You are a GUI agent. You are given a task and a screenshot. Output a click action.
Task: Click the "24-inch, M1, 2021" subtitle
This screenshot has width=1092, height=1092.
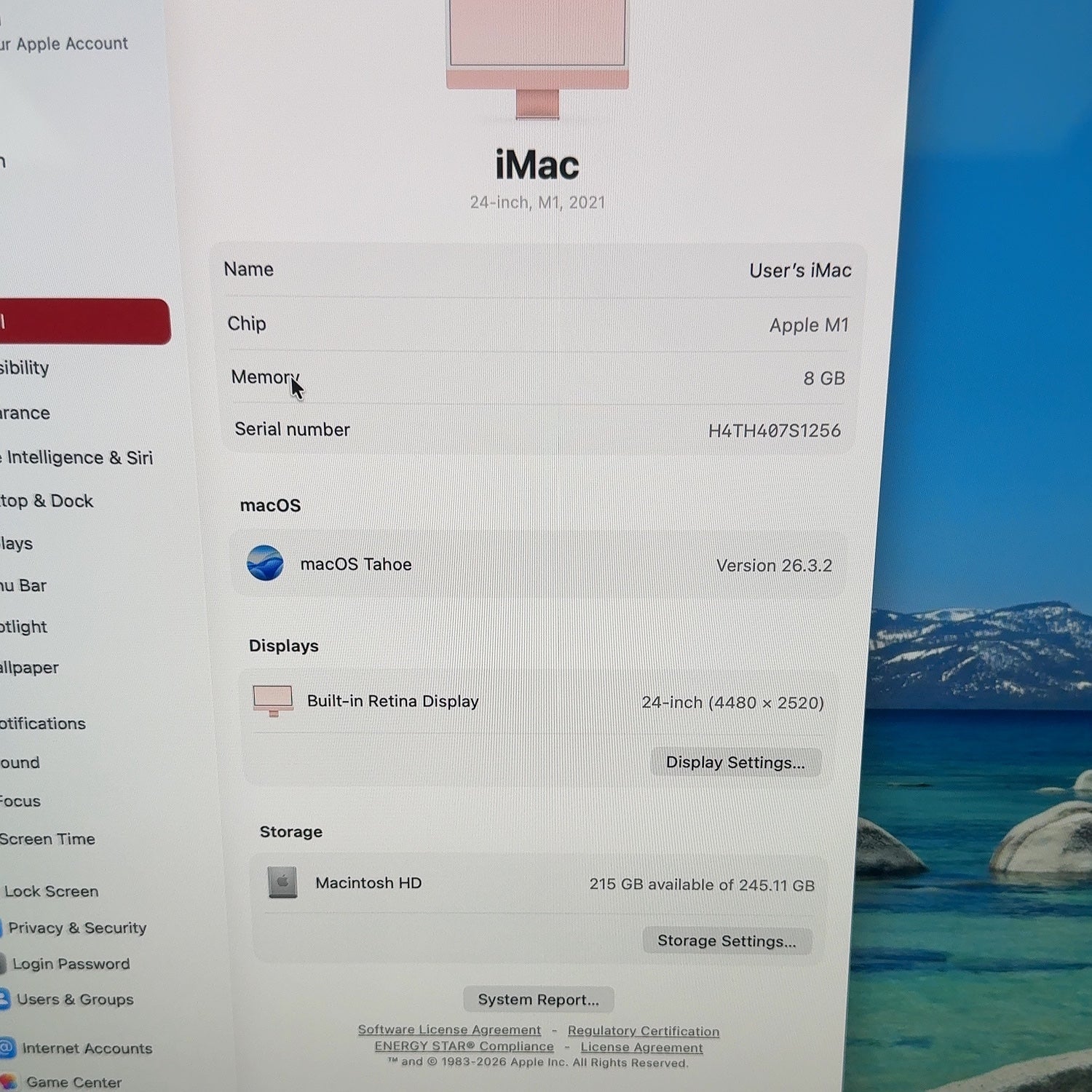pos(537,202)
